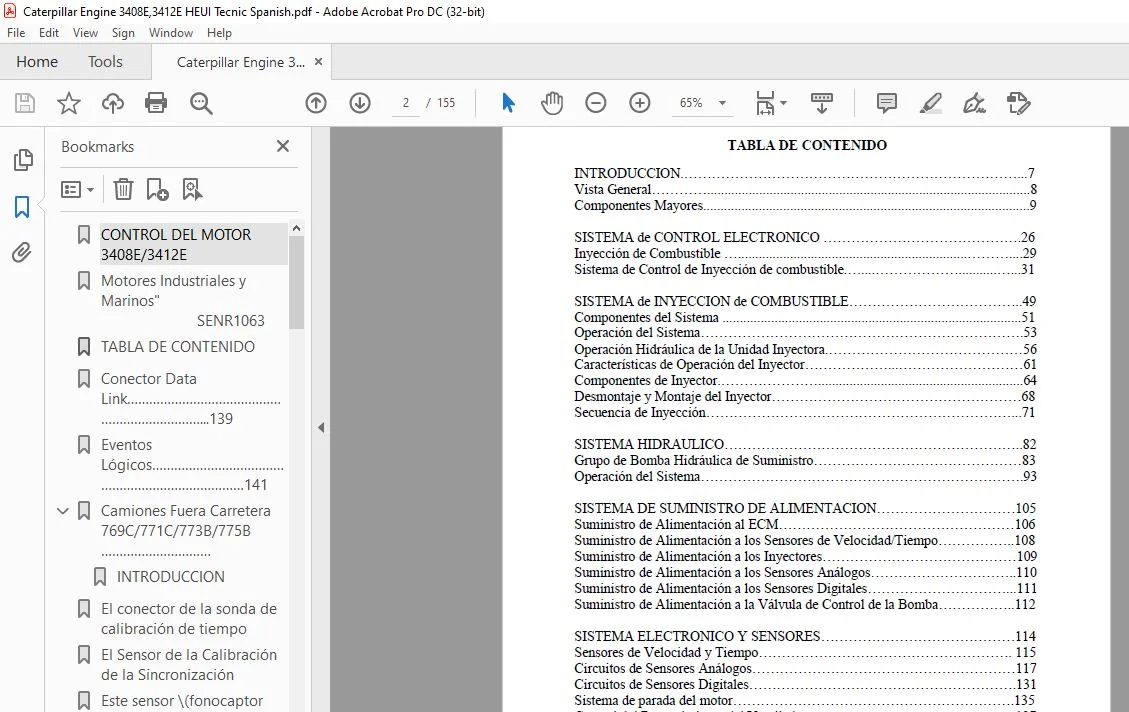Upload the file to cloud storage

[x=112, y=103]
